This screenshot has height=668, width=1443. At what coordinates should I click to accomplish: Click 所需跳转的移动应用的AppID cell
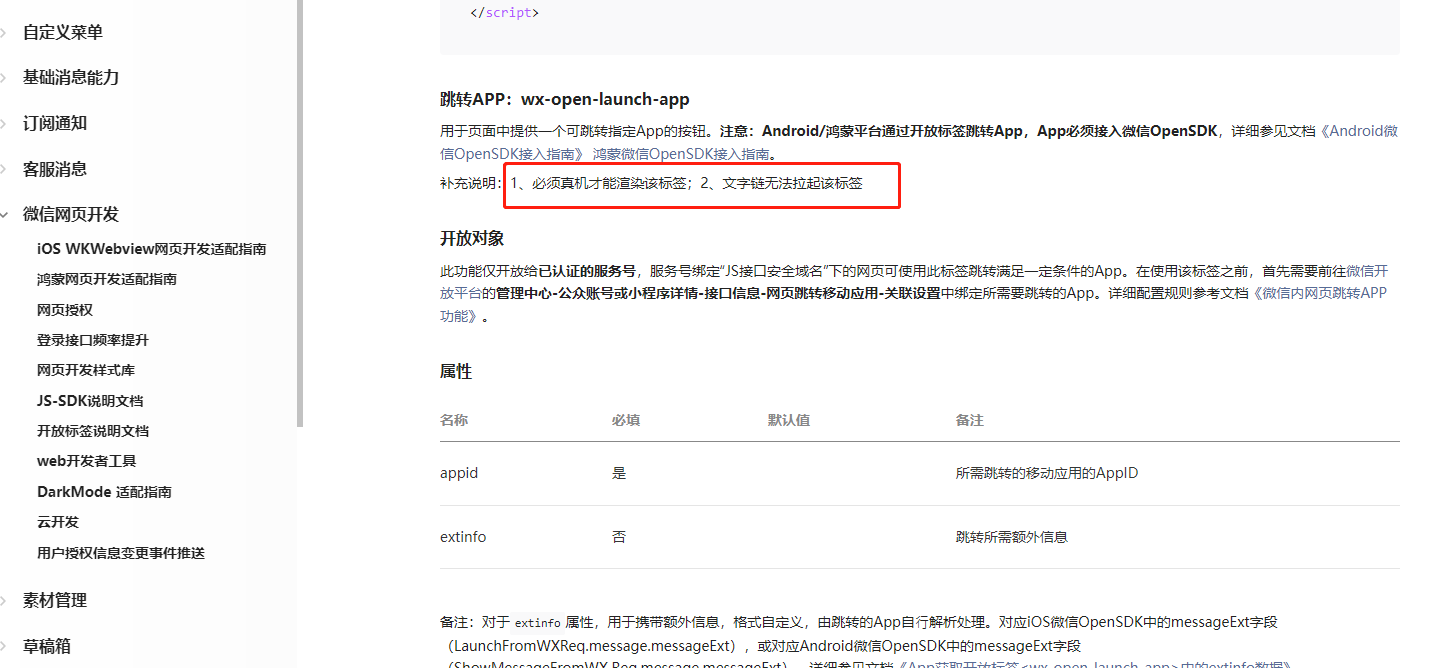pos(1047,473)
